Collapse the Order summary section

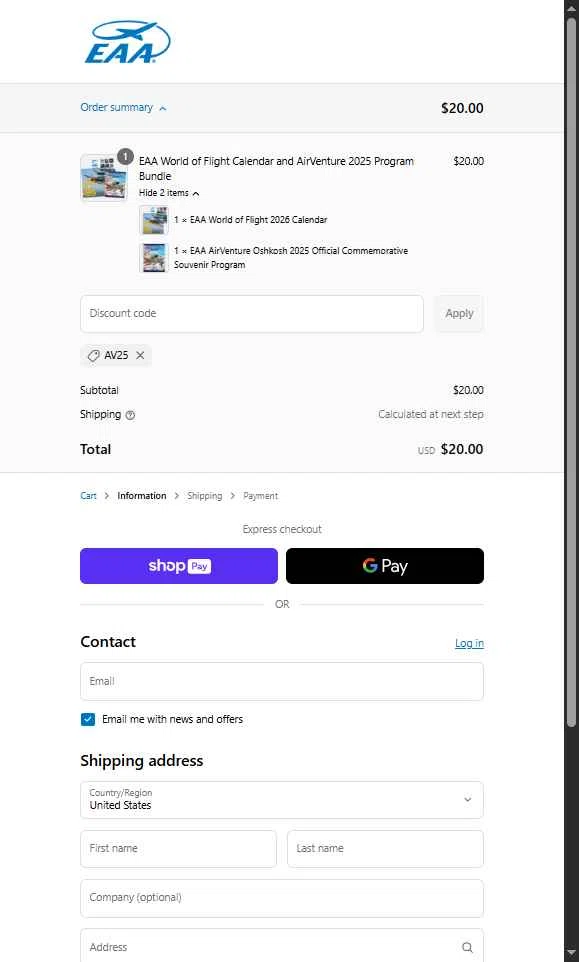pos(123,107)
